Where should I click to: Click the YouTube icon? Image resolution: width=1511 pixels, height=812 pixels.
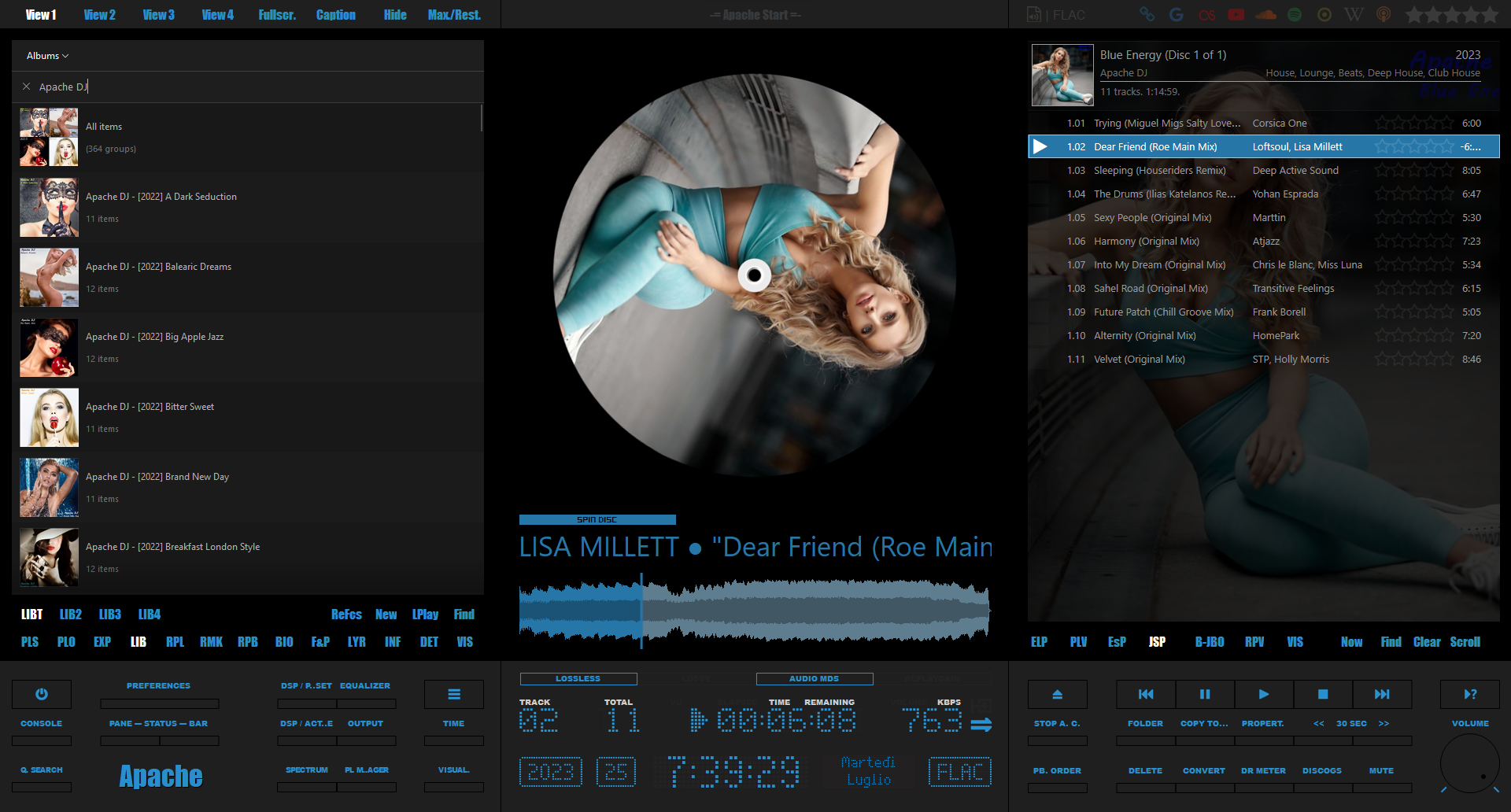coord(1236,14)
